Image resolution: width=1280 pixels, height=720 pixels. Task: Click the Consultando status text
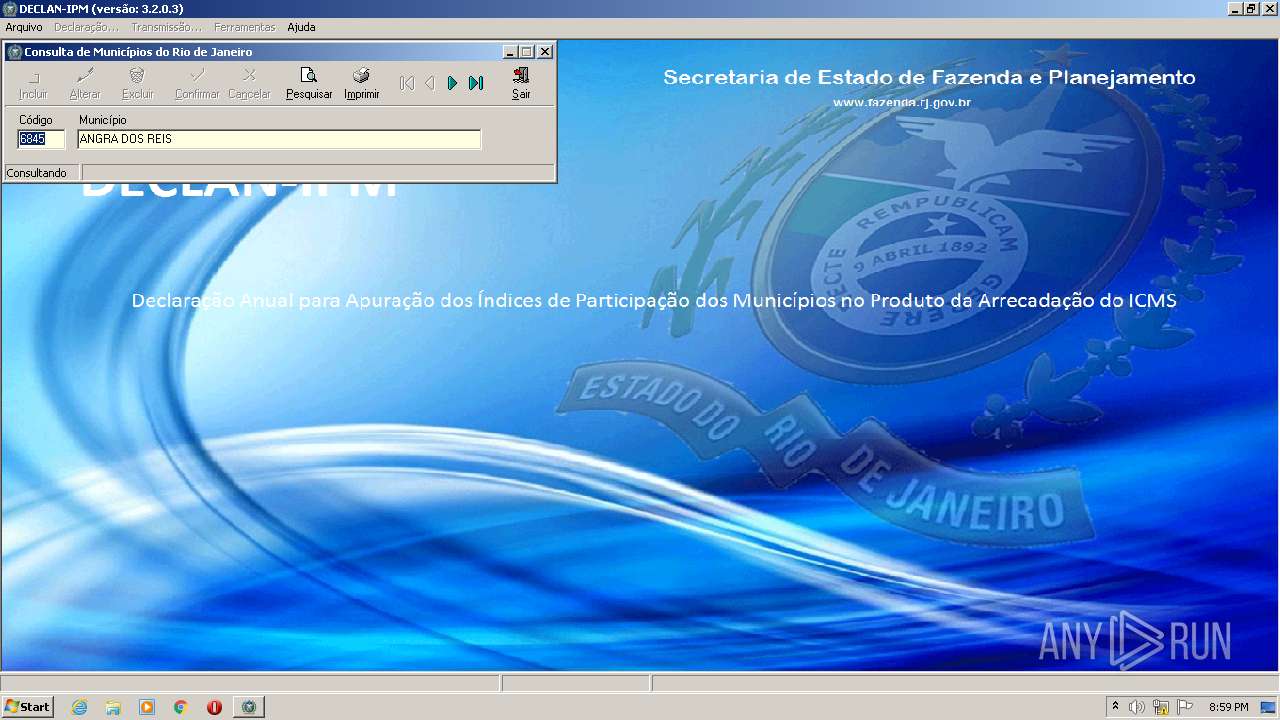pos(37,173)
